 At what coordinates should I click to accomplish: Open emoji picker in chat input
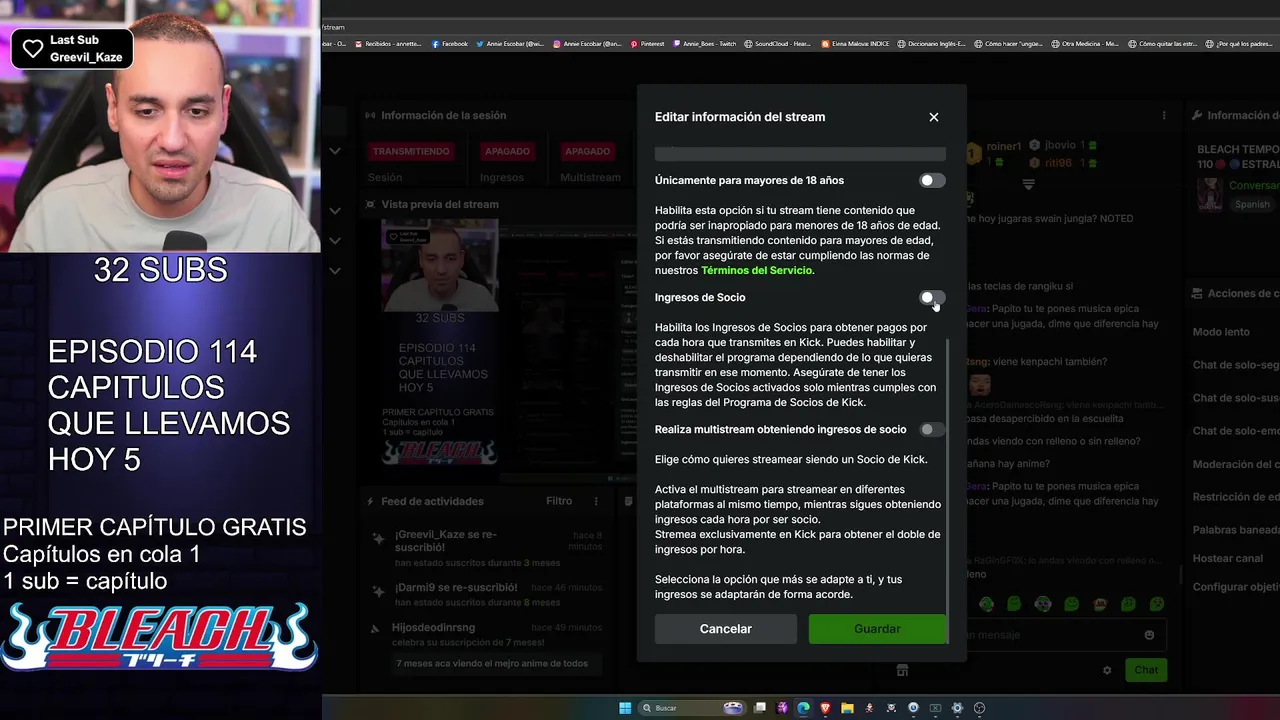(1149, 635)
